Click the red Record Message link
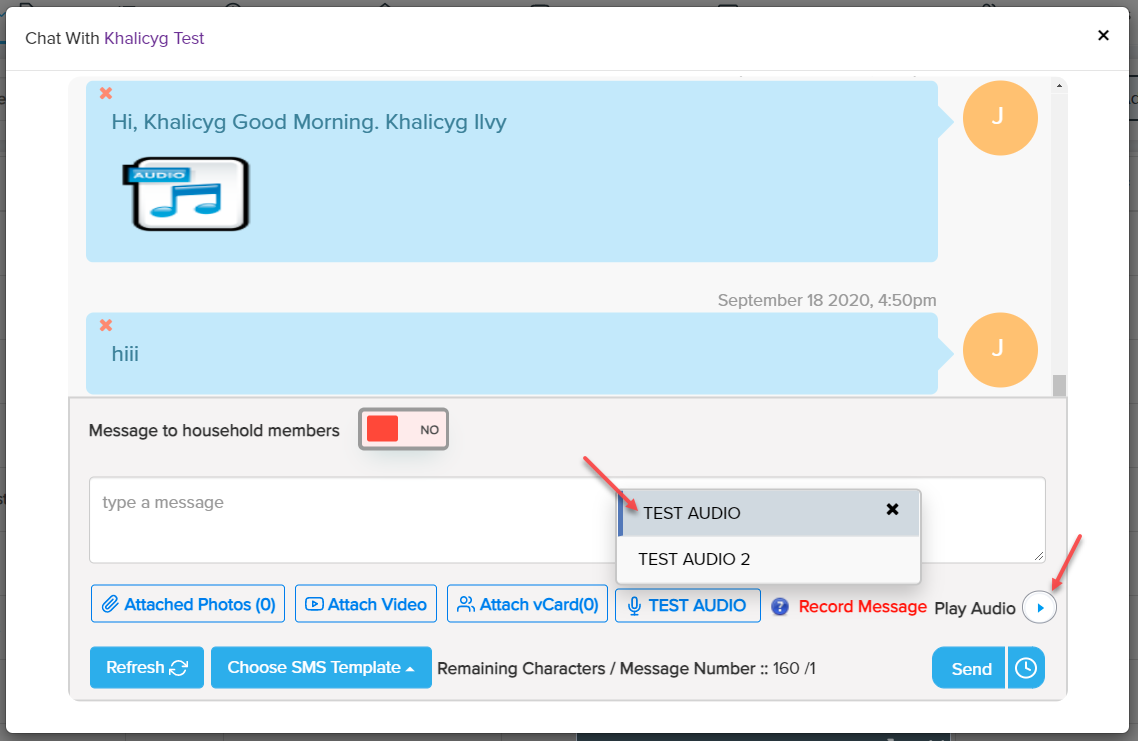 [x=862, y=606]
